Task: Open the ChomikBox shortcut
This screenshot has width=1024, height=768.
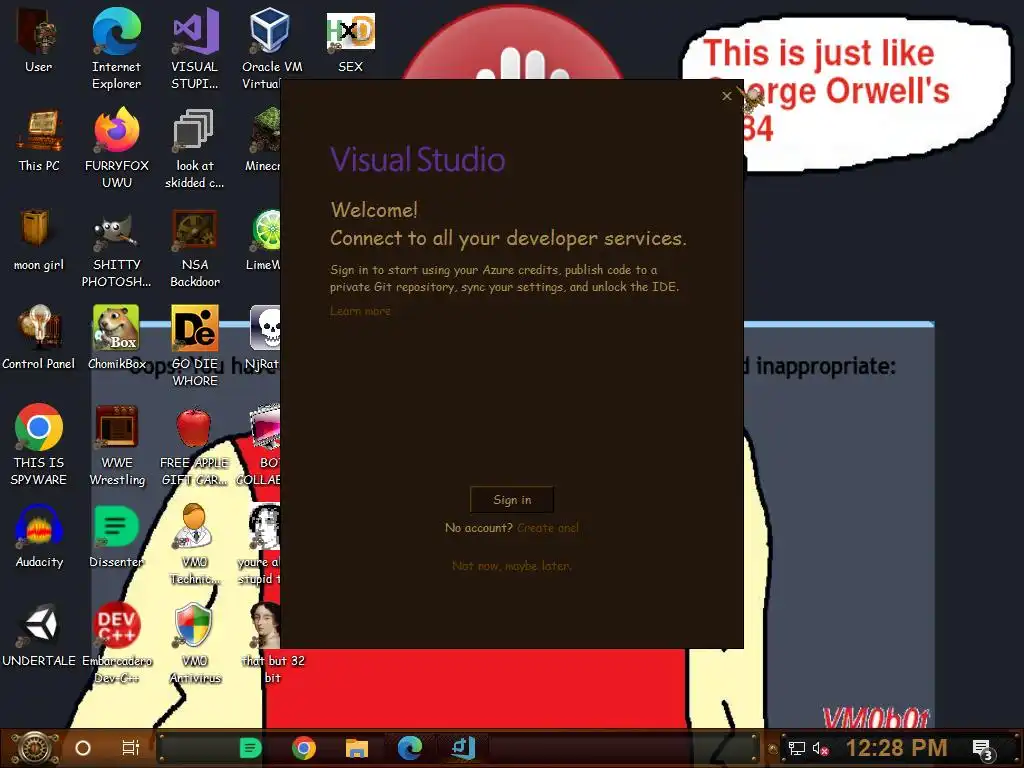Action: (x=116, y=338)
